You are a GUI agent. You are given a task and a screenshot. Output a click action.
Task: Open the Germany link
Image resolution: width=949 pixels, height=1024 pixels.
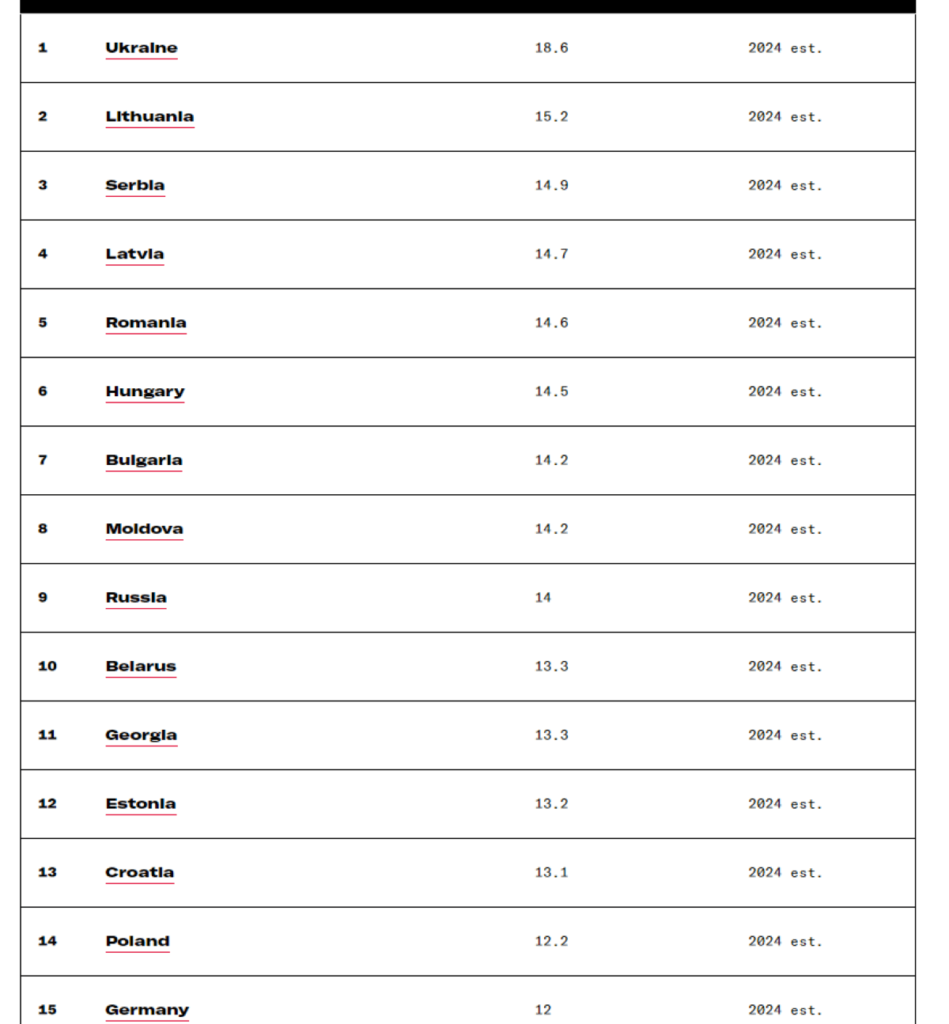click(x=147, y=1010)
